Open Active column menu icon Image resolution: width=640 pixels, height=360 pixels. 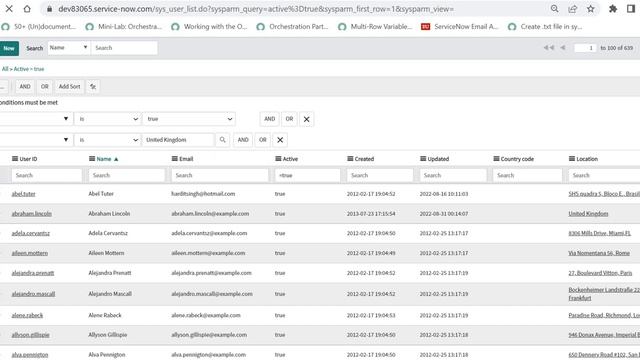278,159
